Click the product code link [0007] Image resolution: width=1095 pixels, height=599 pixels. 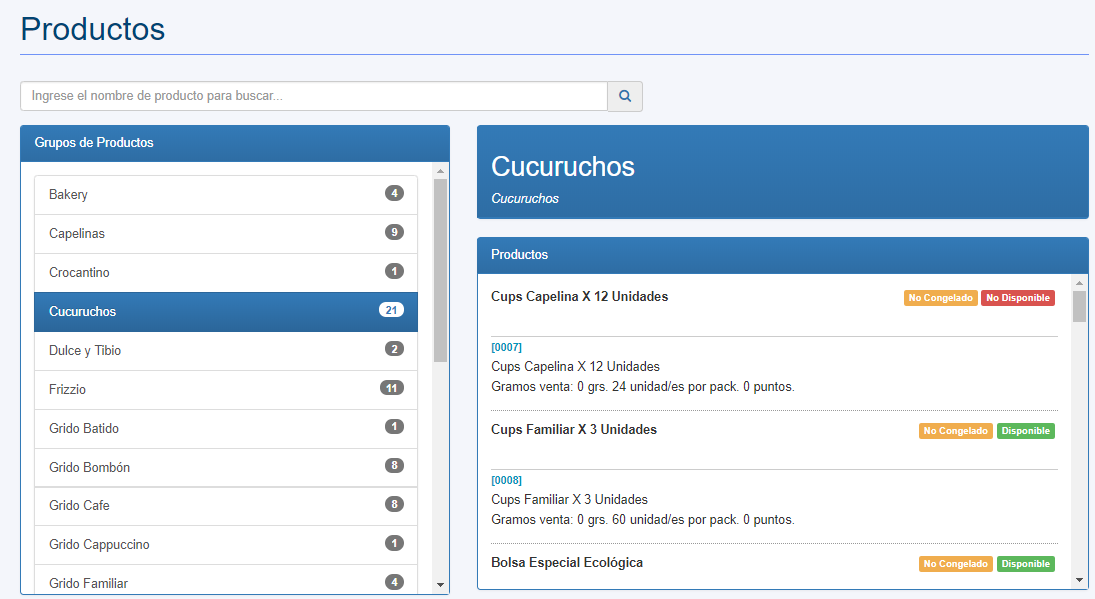click(x=506, y=347)
